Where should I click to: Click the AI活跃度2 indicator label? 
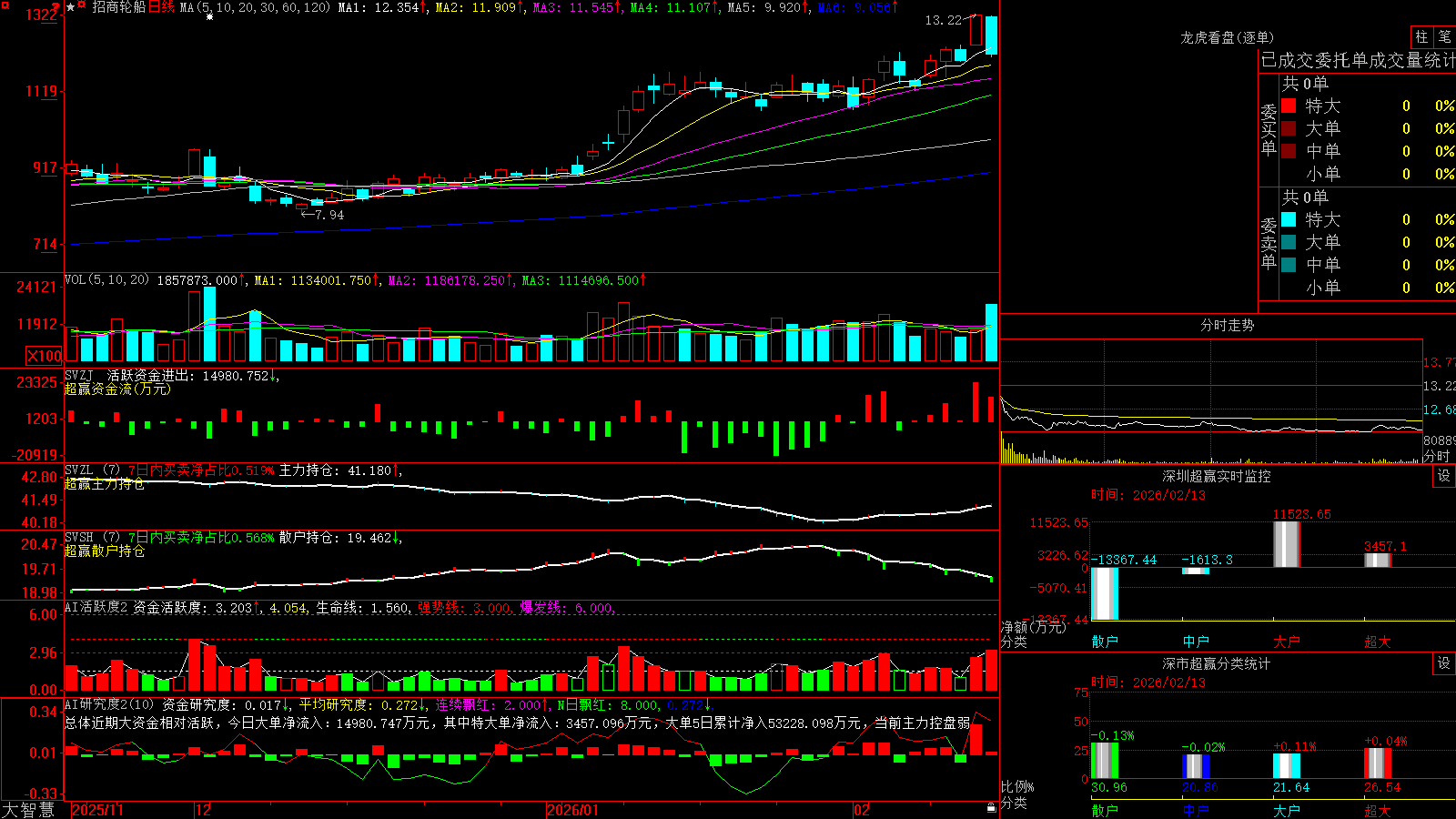click(96, 607)
